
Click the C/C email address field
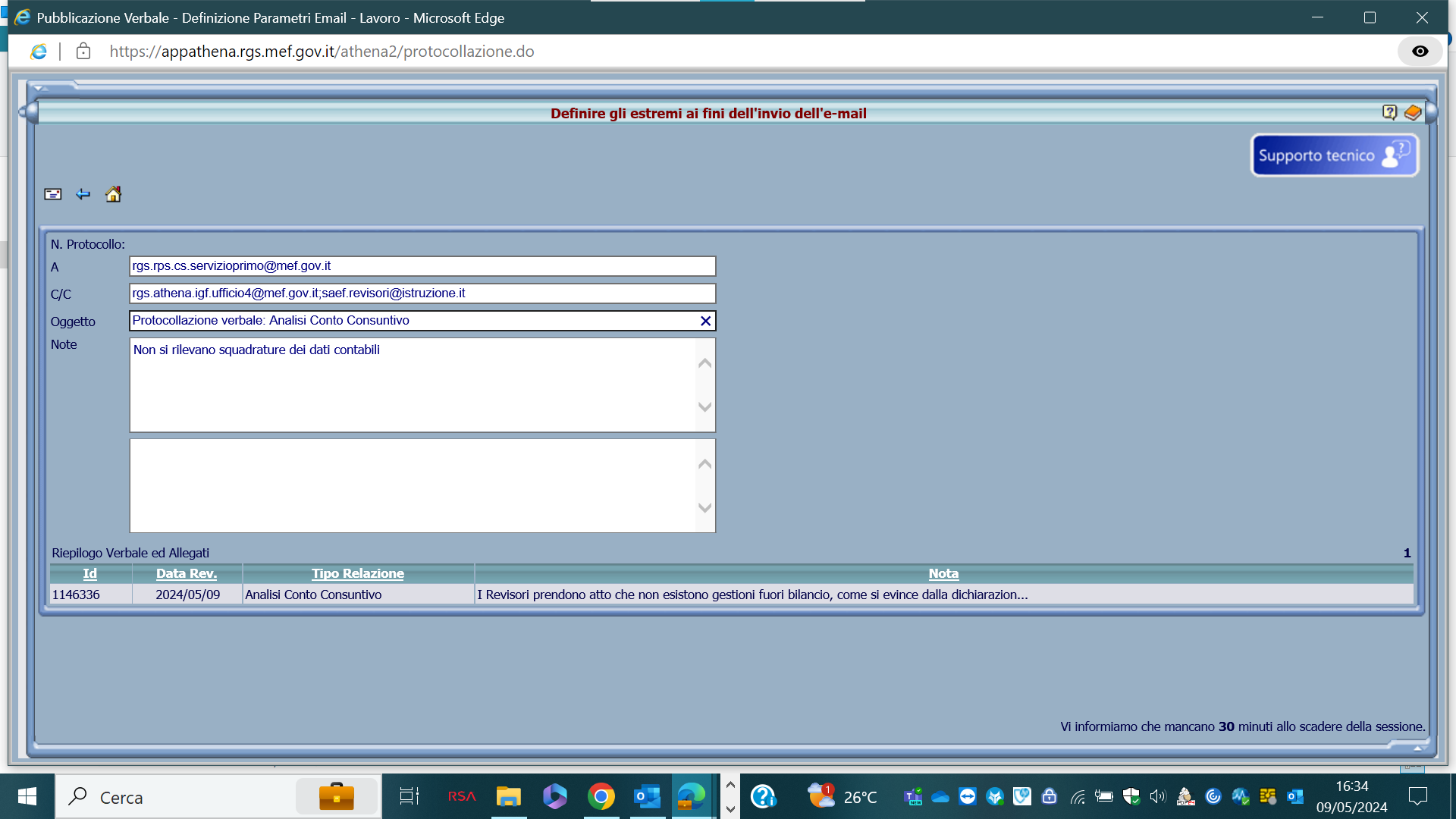point(422,293)
